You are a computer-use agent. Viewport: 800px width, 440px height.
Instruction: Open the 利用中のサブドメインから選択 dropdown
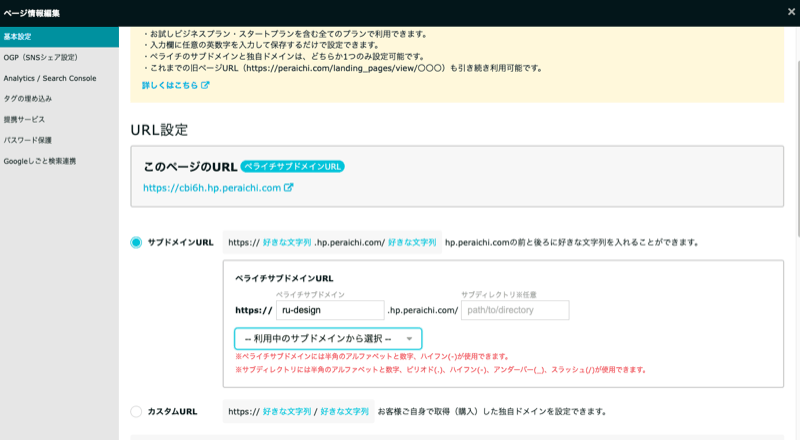[328, 338]
